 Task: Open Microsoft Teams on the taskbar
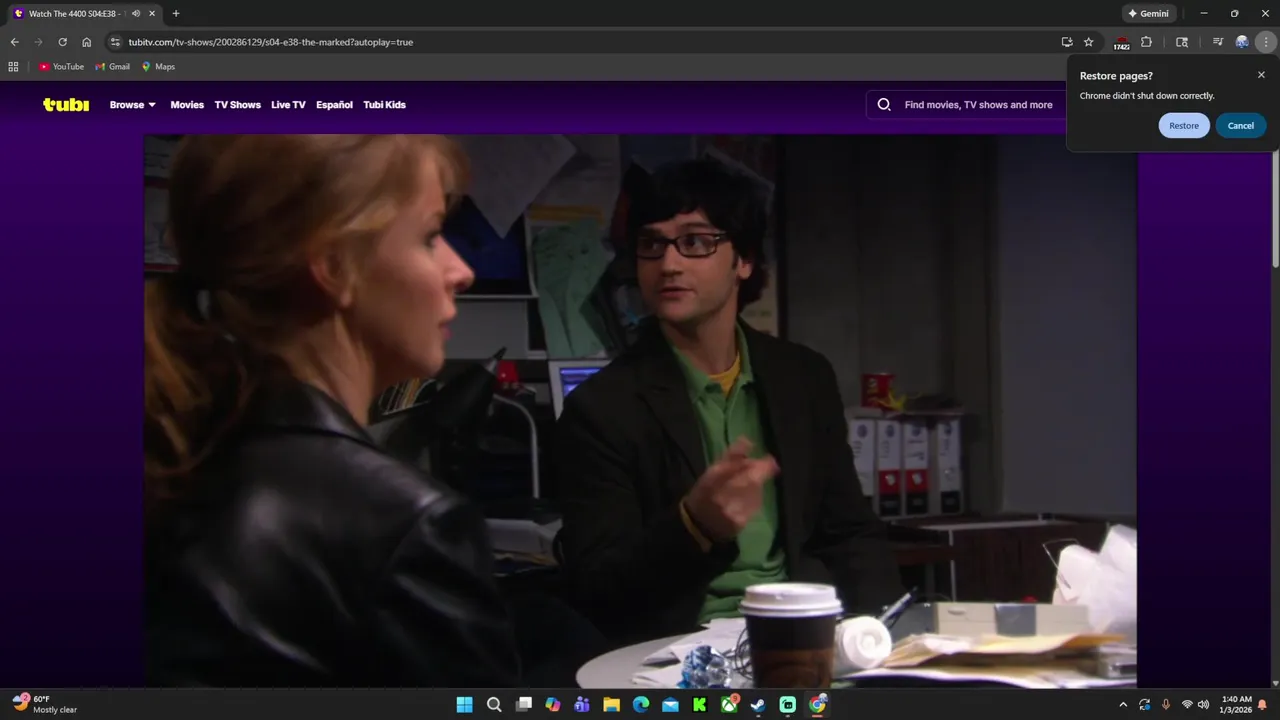pyautogui.click(x=582, y=705)
